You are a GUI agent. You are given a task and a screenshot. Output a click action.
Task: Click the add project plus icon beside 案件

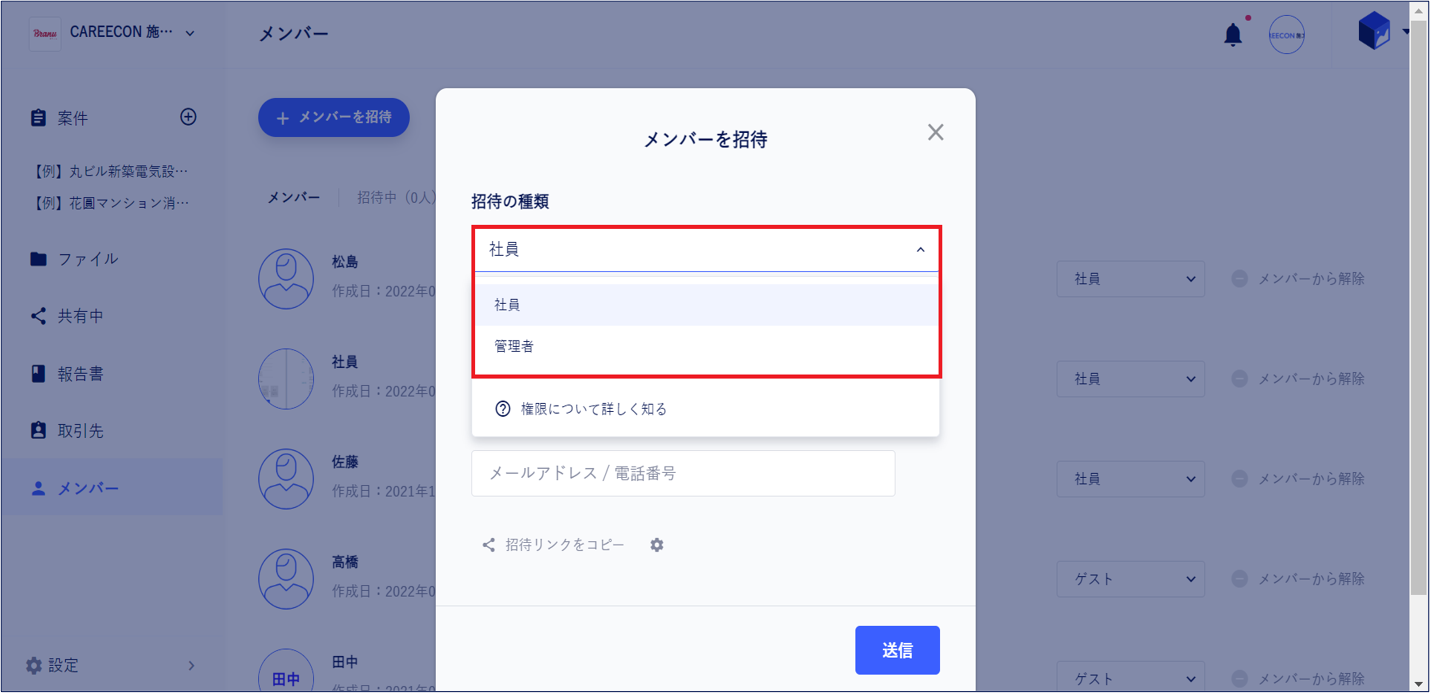tap(188, 117)
